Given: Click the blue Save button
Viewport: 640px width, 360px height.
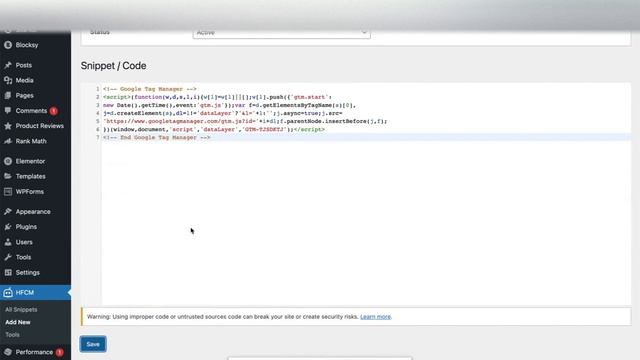Looking at the screenshot, I should (93, 344).
